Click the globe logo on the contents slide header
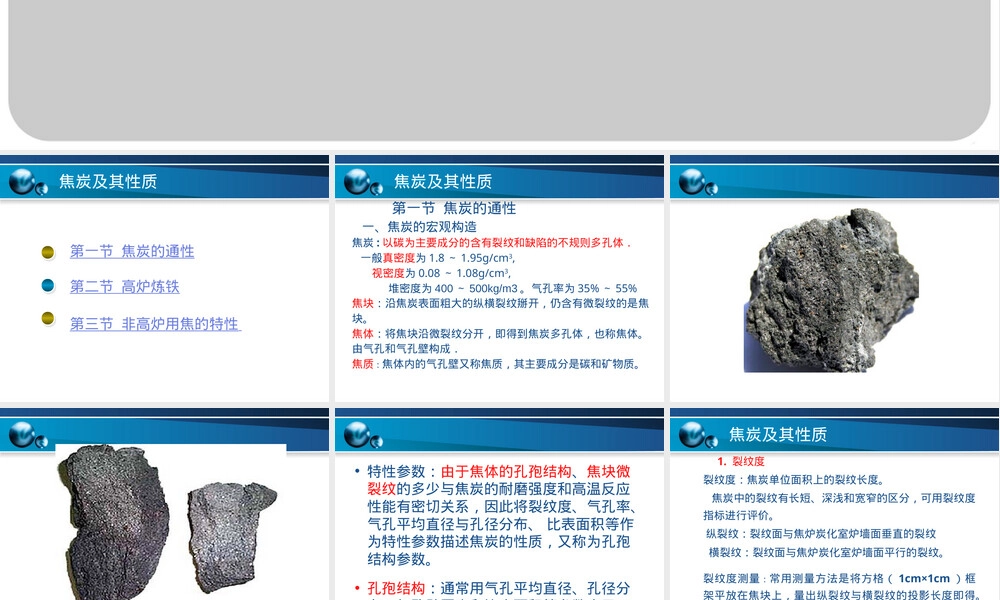The height and width of the screenshot is (600, 1000). coord(27,182)
